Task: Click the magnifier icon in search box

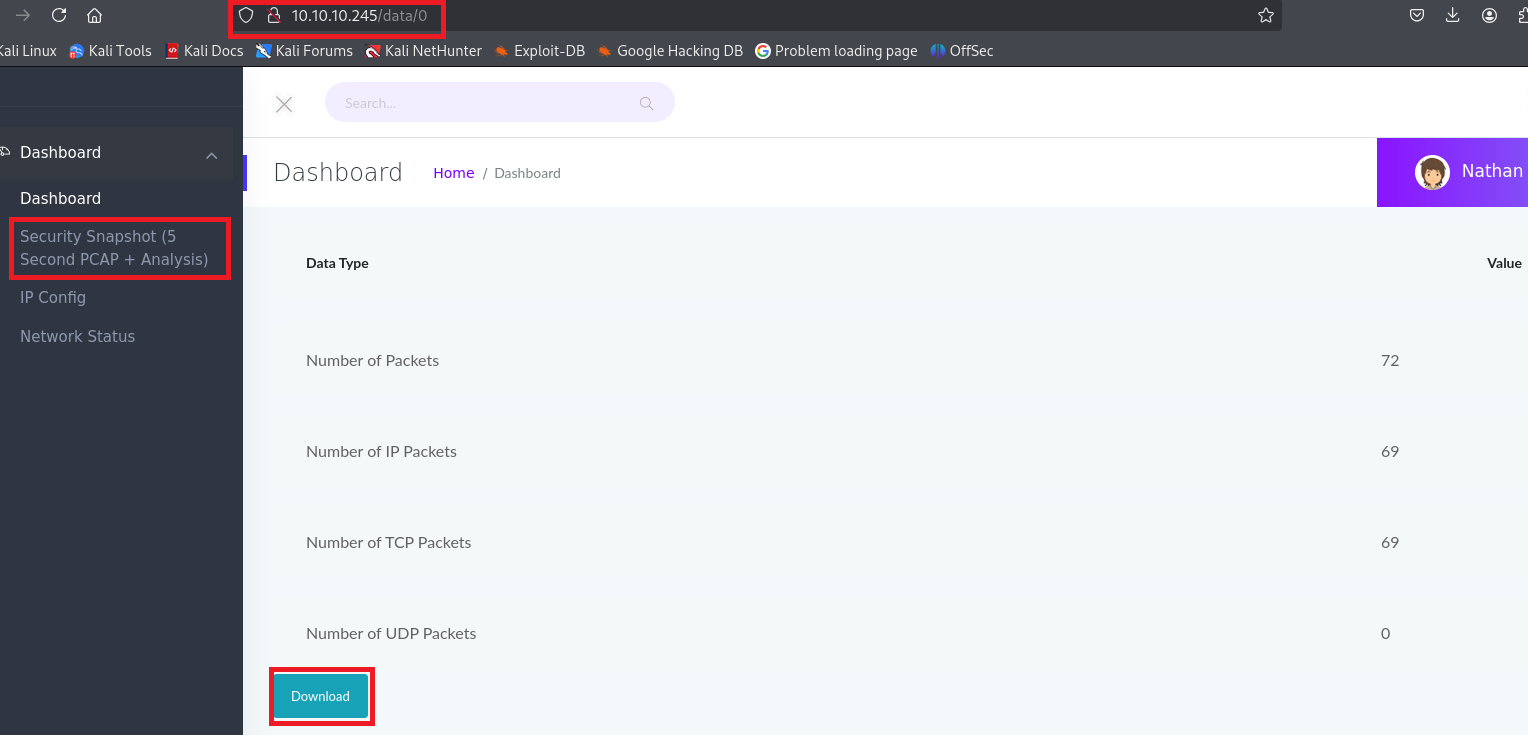Action: 646,103
